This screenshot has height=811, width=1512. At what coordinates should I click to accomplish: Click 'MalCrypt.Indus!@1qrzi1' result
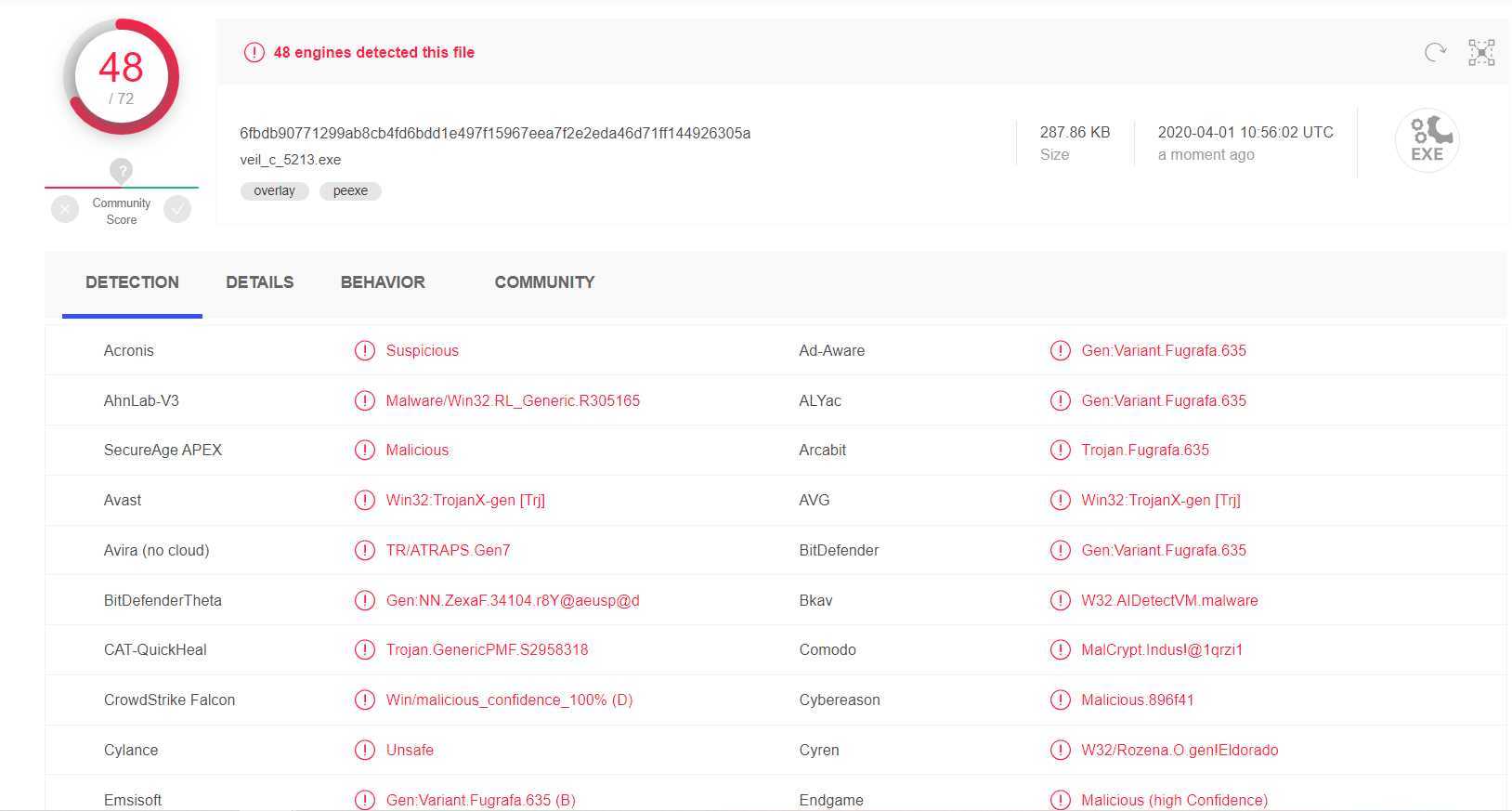click(x=1162, y=649)
